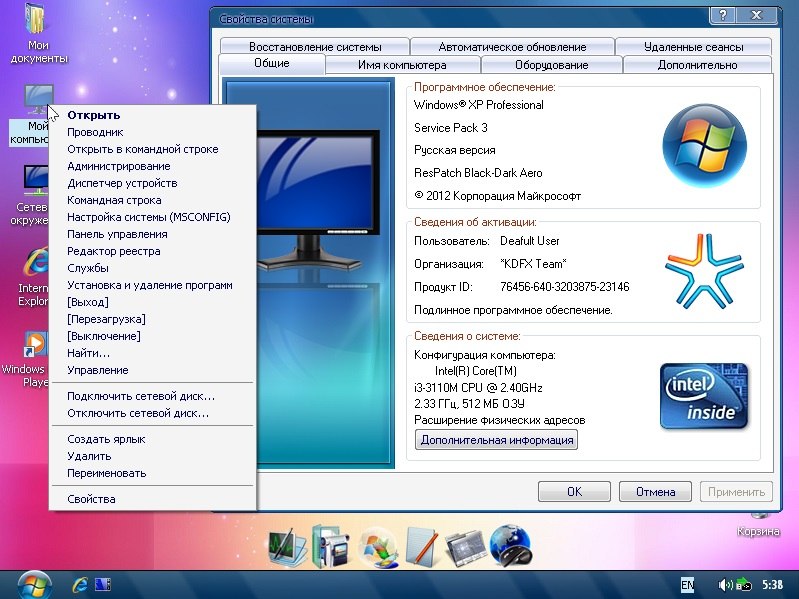Click the OK button
The height and width of the screenshot is (599, 799).
[574, 492]
